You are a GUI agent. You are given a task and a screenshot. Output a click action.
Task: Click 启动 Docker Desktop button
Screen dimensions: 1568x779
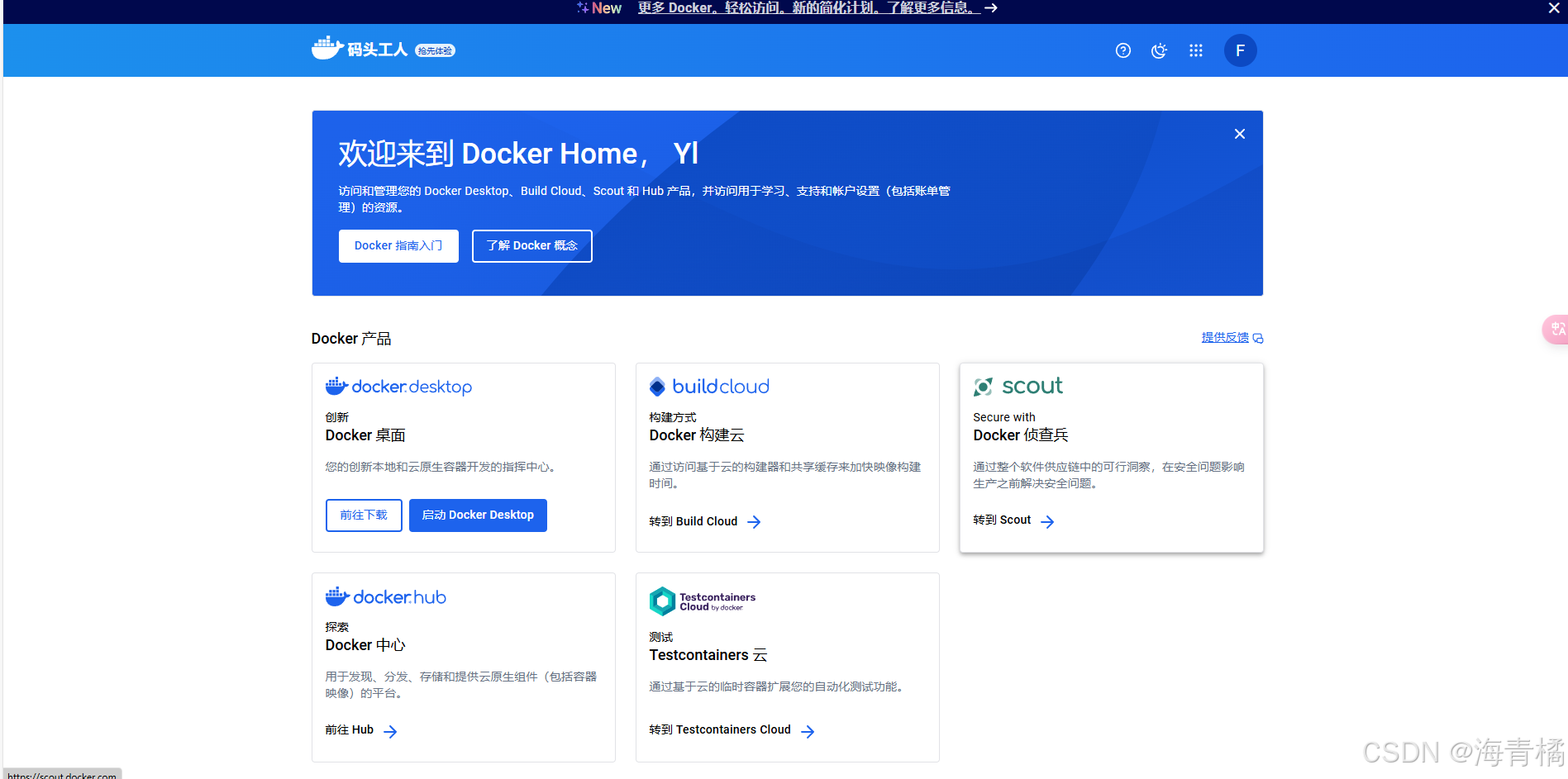[x=478, y=515]
